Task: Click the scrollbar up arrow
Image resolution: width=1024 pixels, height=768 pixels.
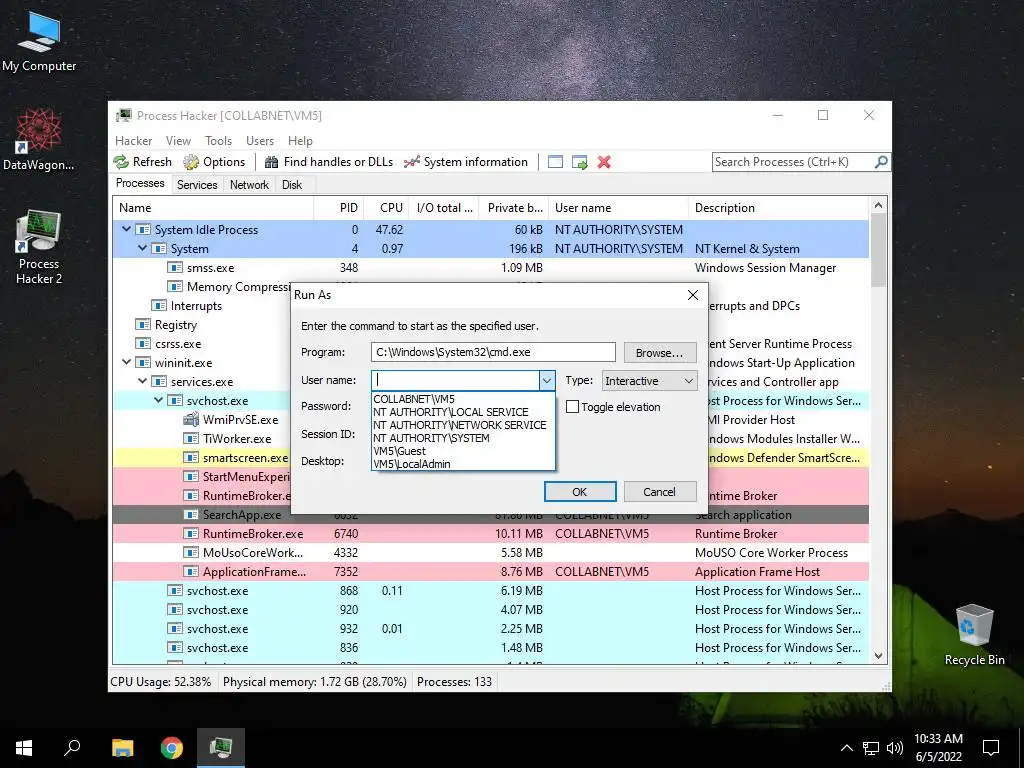Action: click(878, 205)
